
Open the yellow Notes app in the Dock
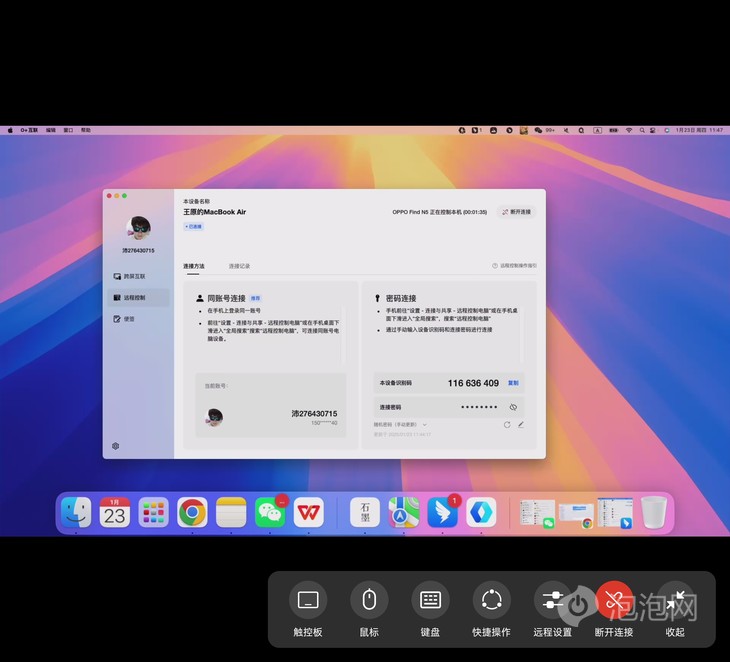[231, 512]
